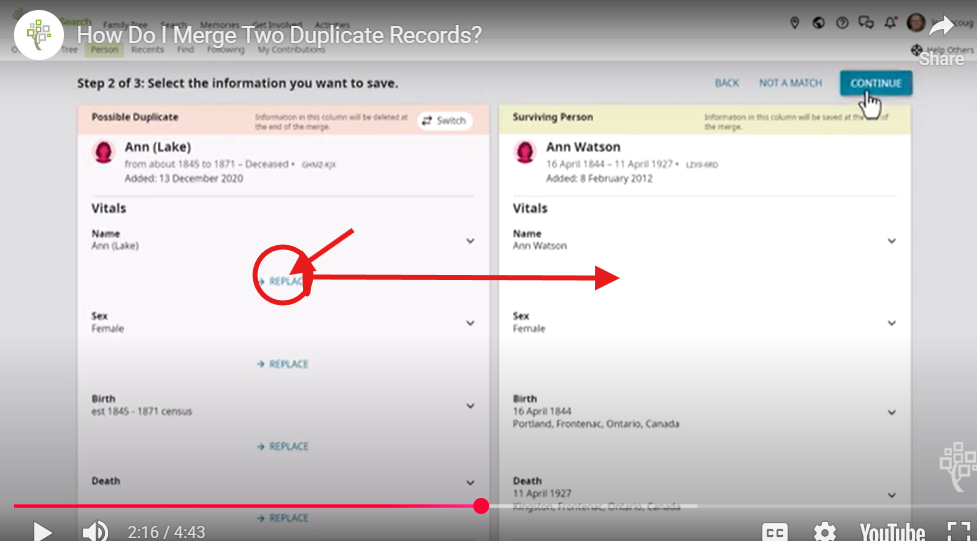This screenshot has width=977, height=541.
Task: Click the Added: 8 February 2012 text
Action: click(599, 178)
